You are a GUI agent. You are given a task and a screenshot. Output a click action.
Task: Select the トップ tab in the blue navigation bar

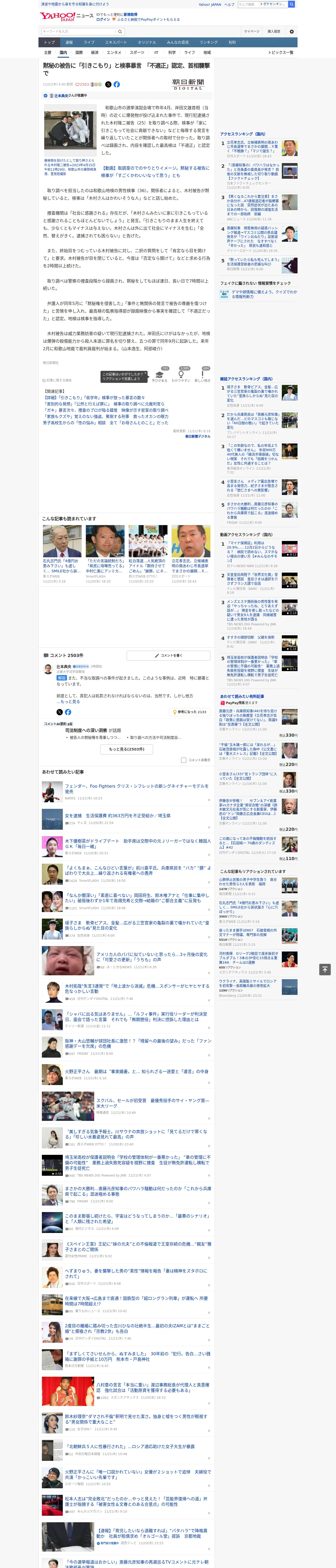click(x=49, y=42)
